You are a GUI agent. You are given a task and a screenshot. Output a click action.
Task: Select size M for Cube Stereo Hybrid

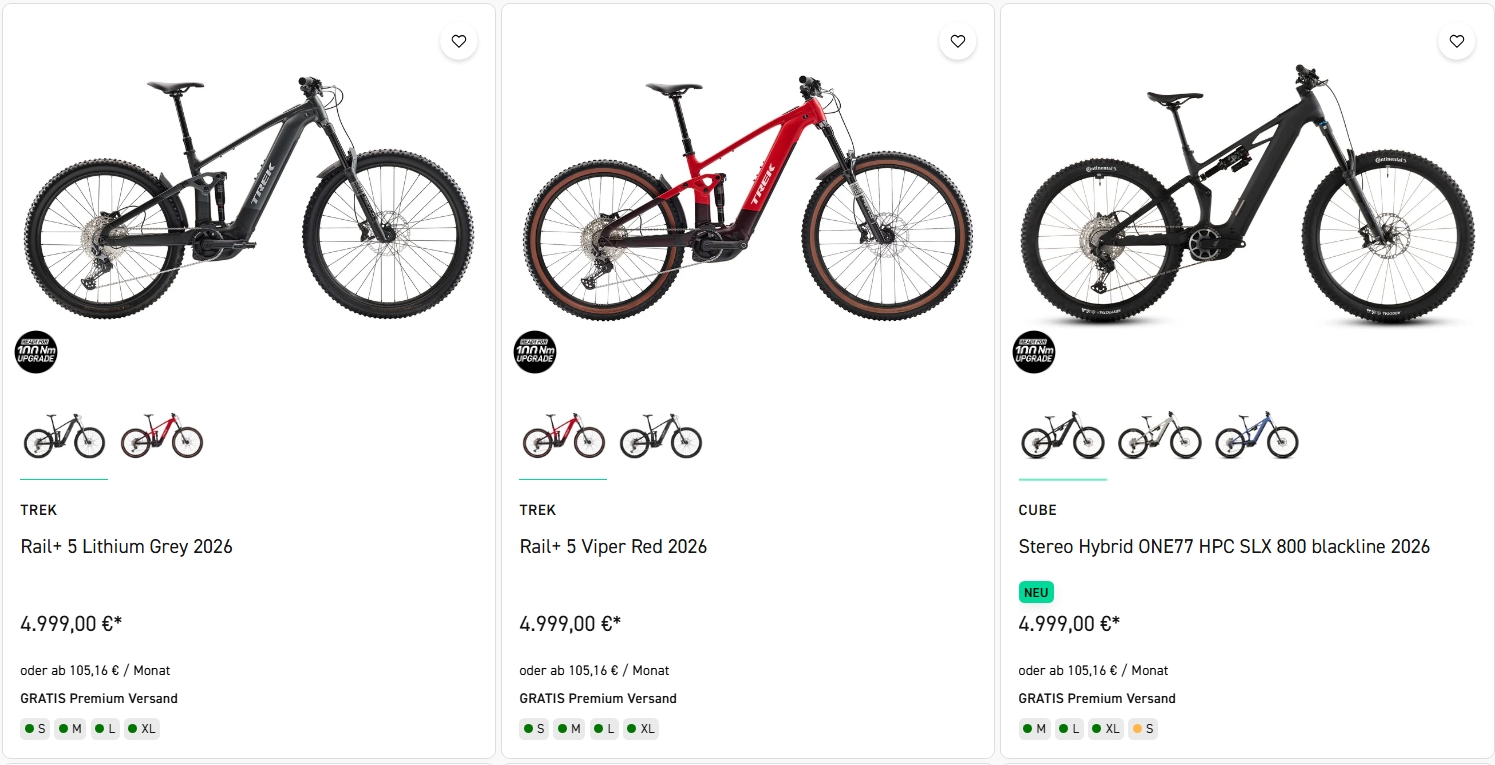tap(1034, 729)
